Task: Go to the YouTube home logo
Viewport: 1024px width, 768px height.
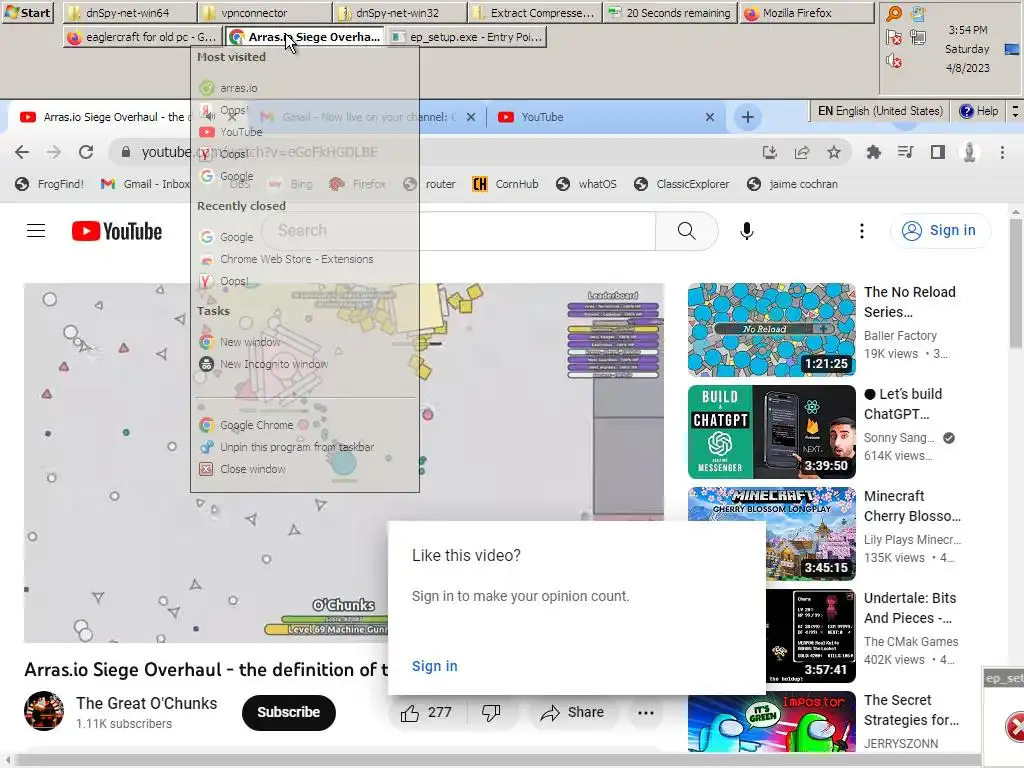Action: (117, 231)
